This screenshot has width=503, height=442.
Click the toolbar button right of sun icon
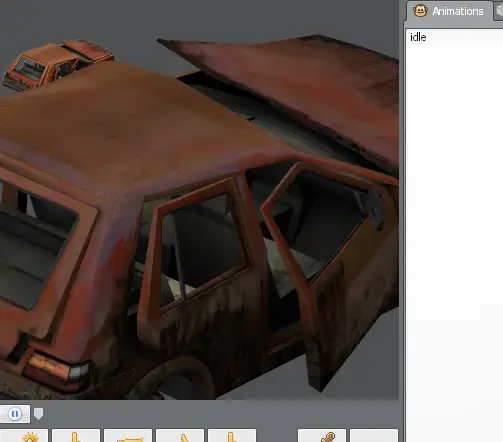[x=76, y=437]
